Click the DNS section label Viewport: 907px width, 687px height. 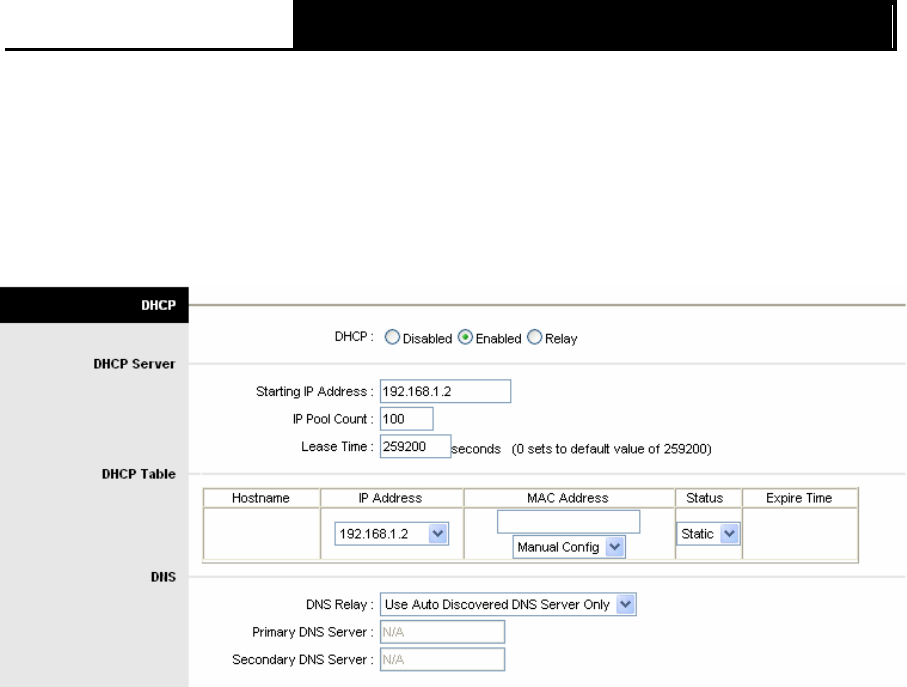(163, 577)
